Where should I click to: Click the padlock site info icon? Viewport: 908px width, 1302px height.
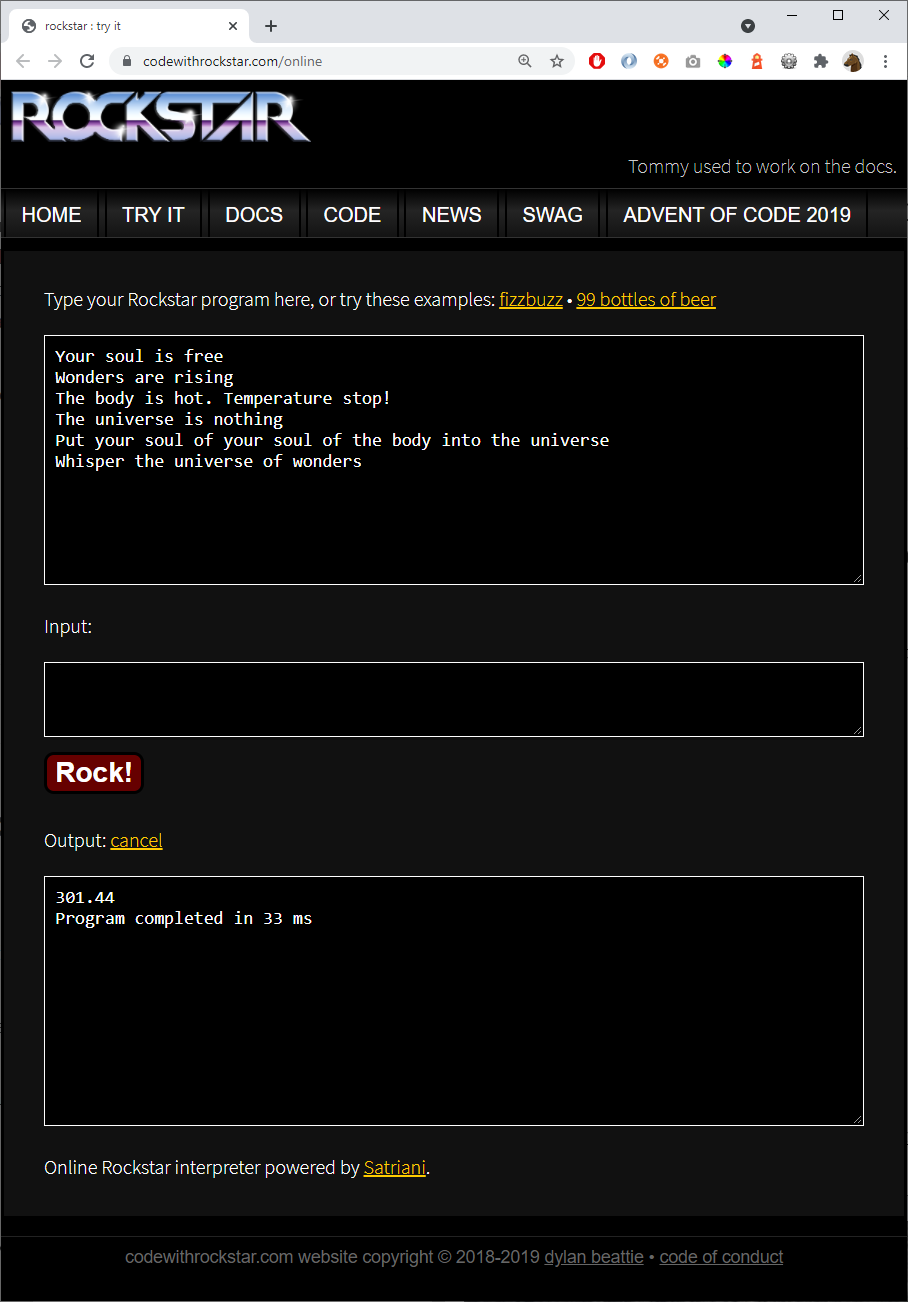(x=126, y=61)
